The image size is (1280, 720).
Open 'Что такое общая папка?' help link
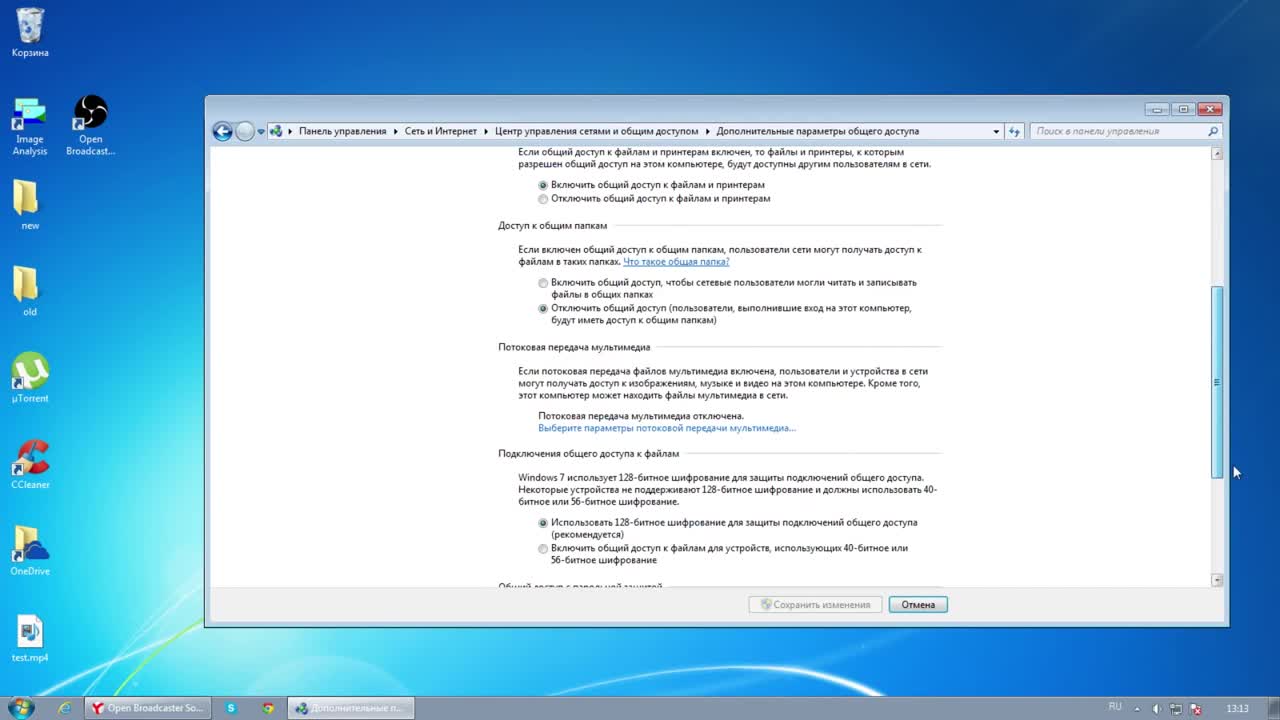tap(676, 262)
